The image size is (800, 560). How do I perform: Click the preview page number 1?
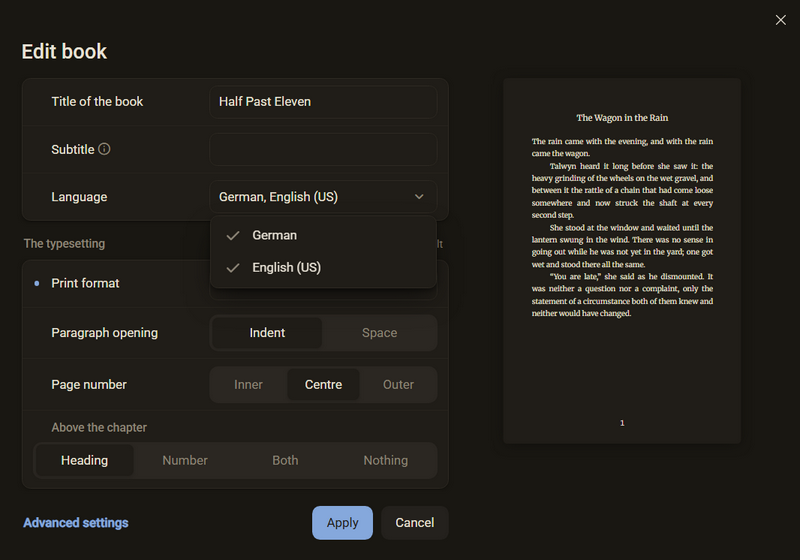point(622,423)
